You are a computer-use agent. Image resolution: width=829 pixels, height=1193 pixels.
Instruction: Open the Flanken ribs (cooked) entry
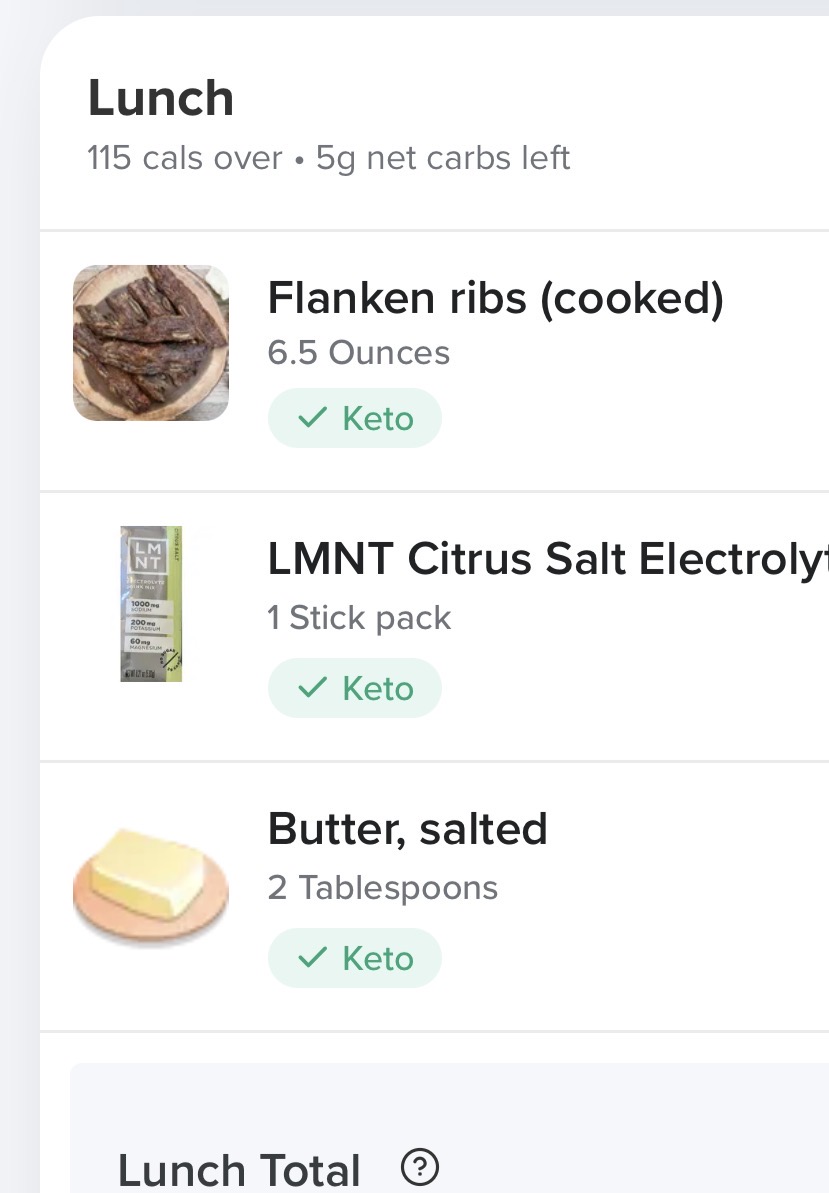tap(495, 297)
